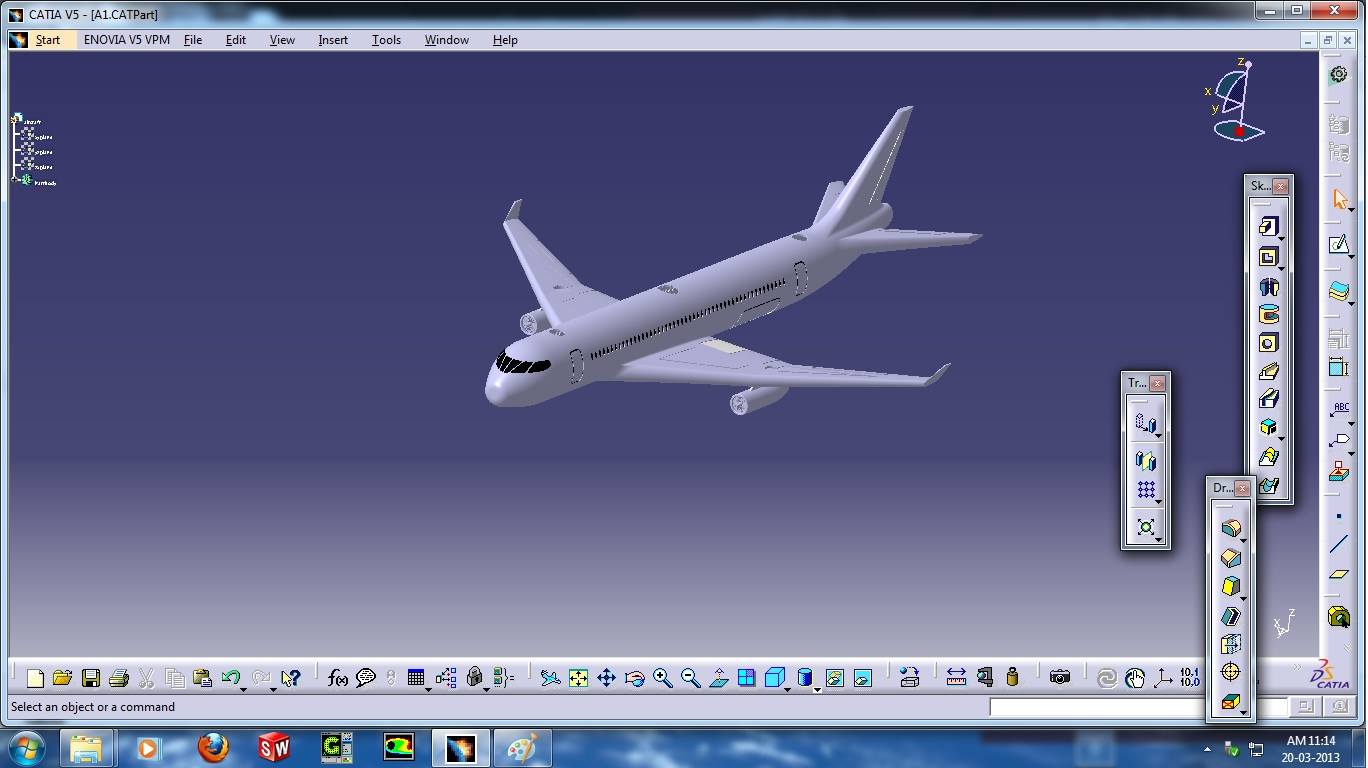This screenshot has height=768, width=1368.
Task: Select the Pocket tool icon
Action: pos(1268,257)
